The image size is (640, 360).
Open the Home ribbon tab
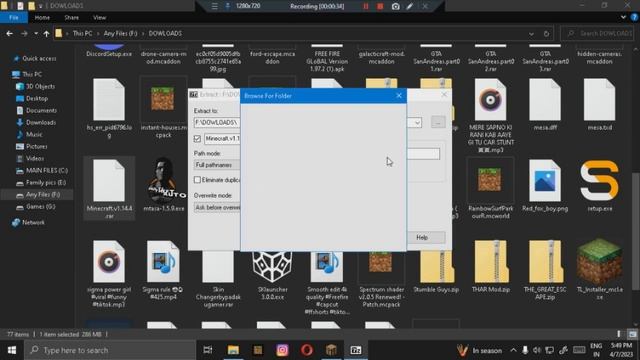tap(42, 18)
